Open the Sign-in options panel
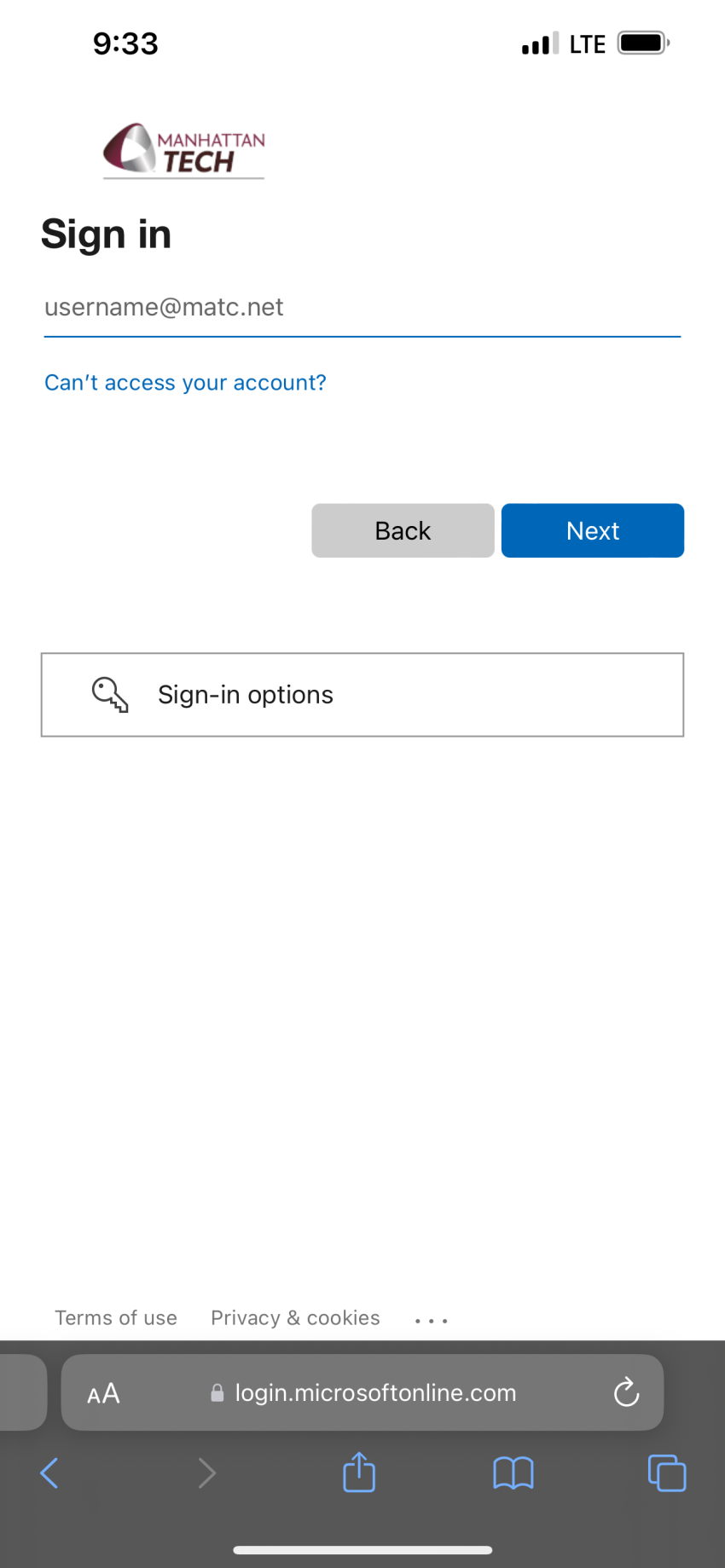The image size is (725, 1568). [362, 695]
